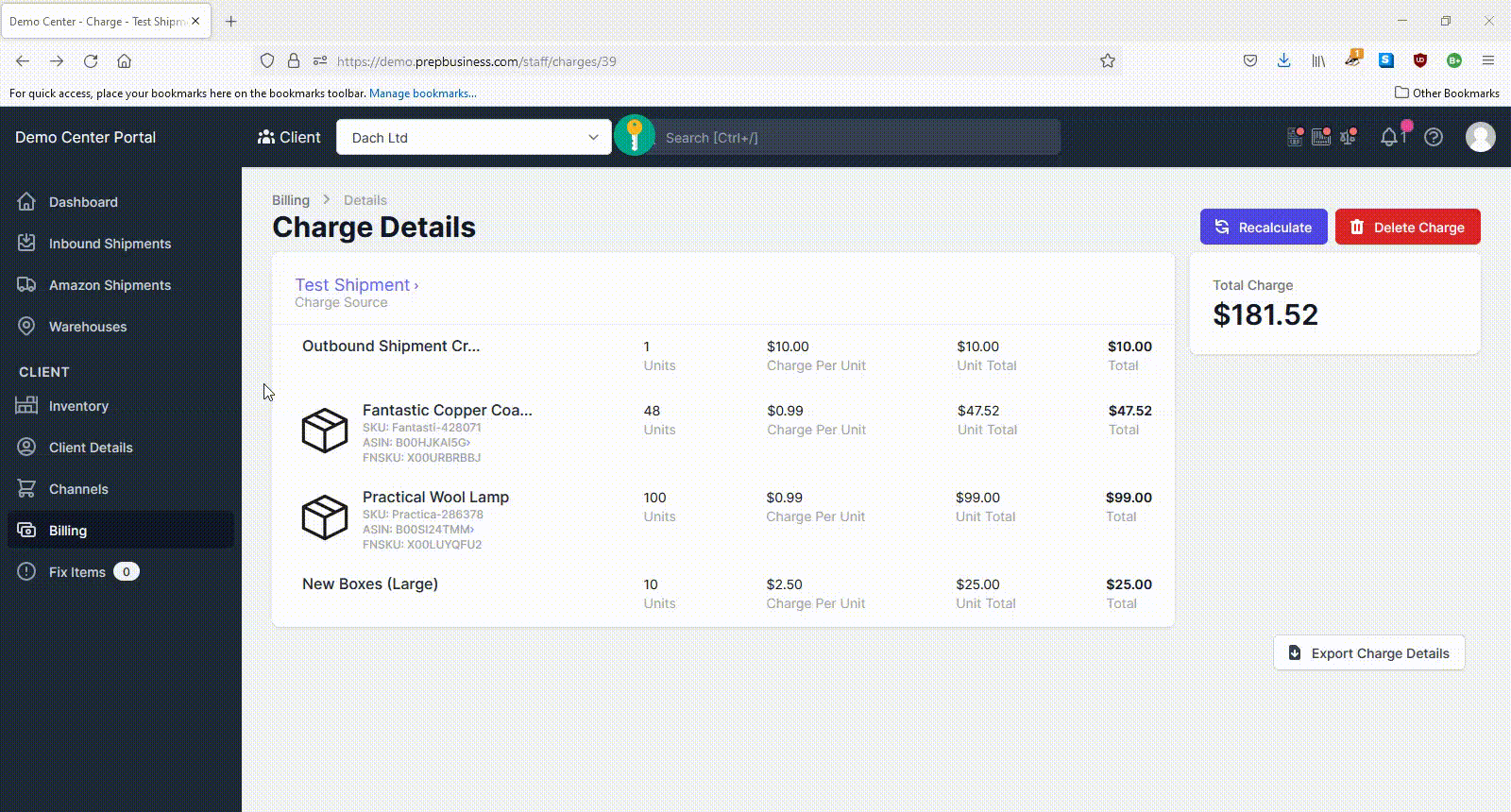1511x812 pixels.
Task: Open the notifications bell icon
Action: (x=1389, y=137)
